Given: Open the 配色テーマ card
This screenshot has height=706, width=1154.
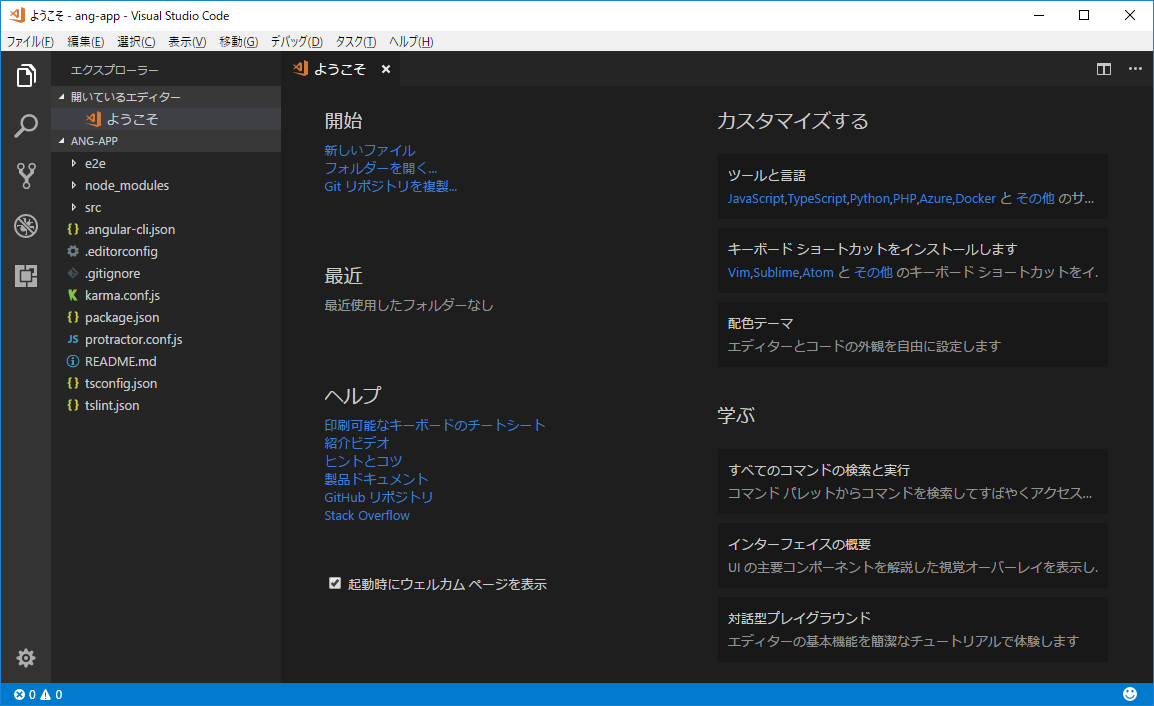Looking at the screenshot, I should coord(913,334).
